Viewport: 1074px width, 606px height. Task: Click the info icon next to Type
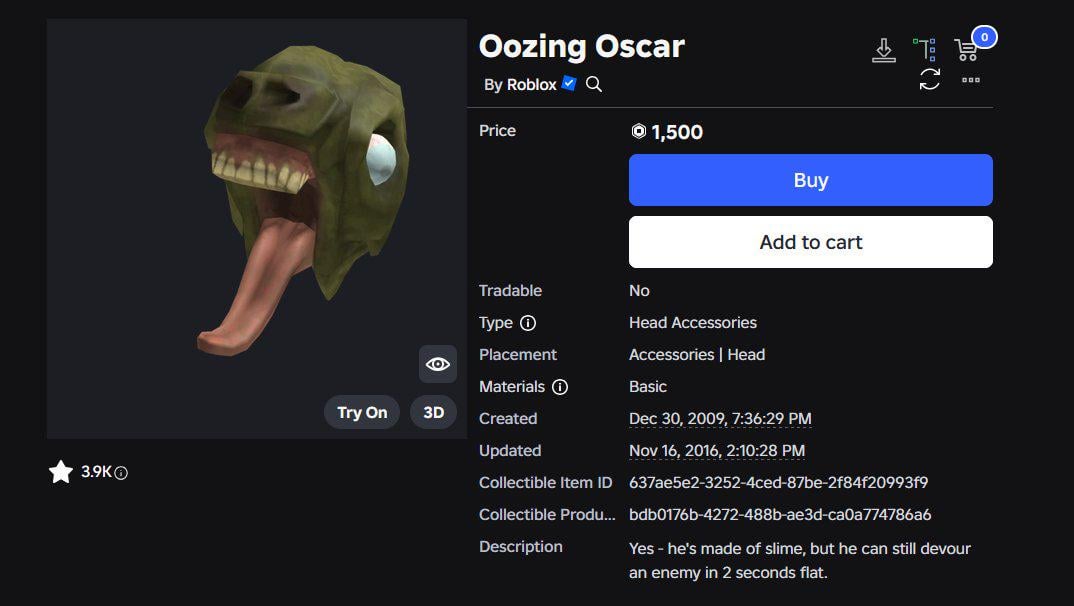click(x=528, y=323)
